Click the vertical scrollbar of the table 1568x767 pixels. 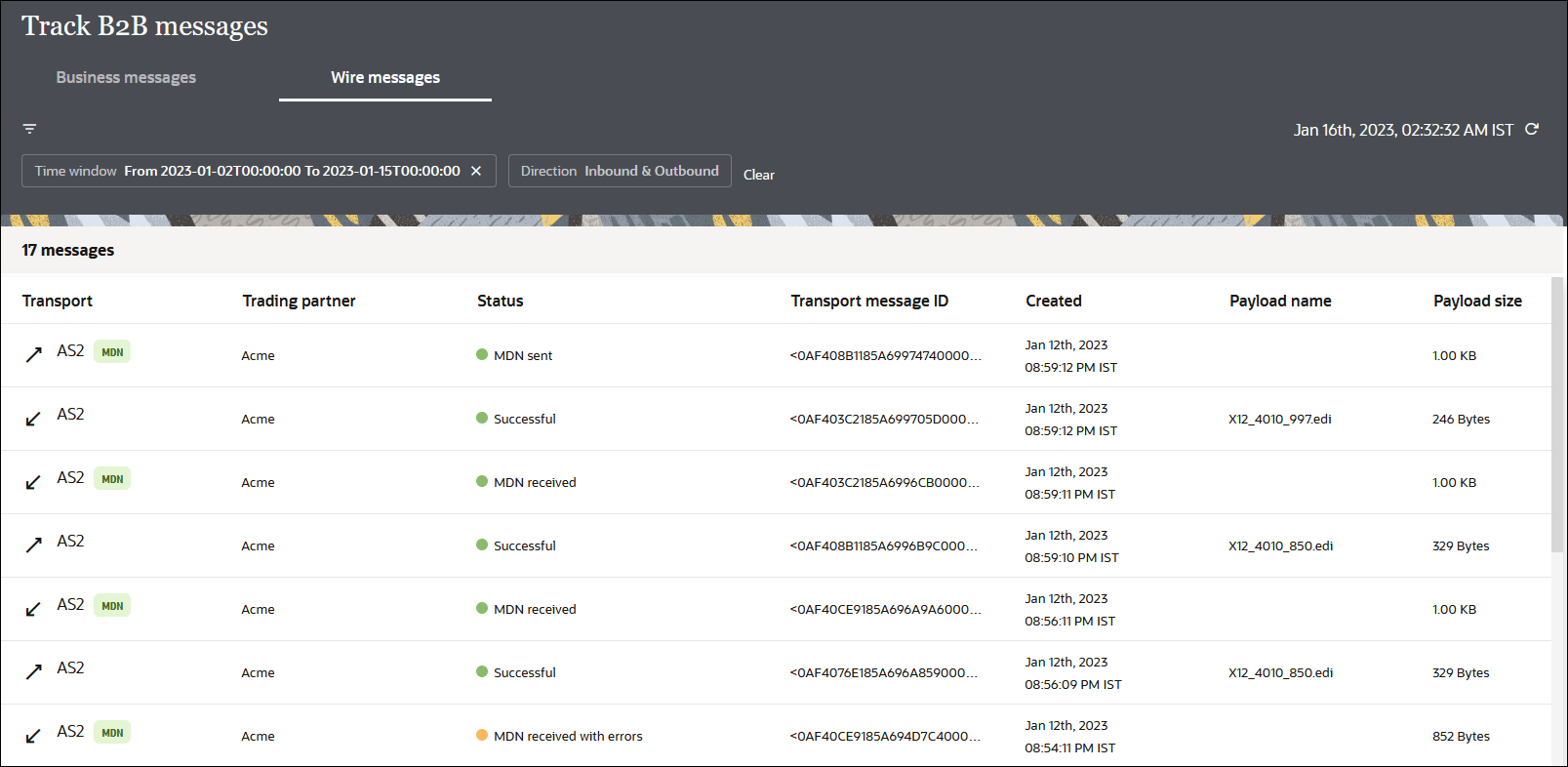[x=1557, y=415]
